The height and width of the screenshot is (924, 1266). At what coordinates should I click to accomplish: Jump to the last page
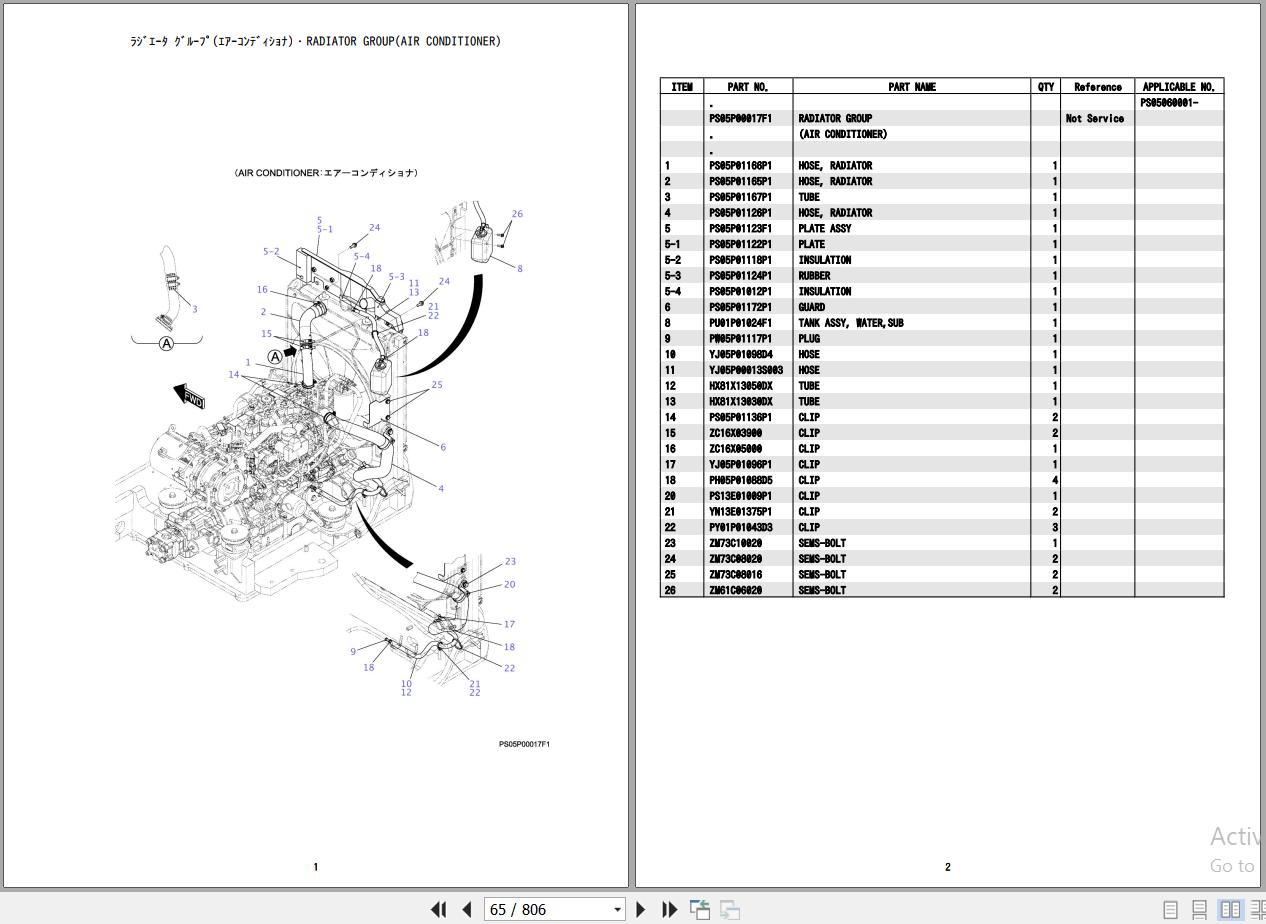point(670,909)
